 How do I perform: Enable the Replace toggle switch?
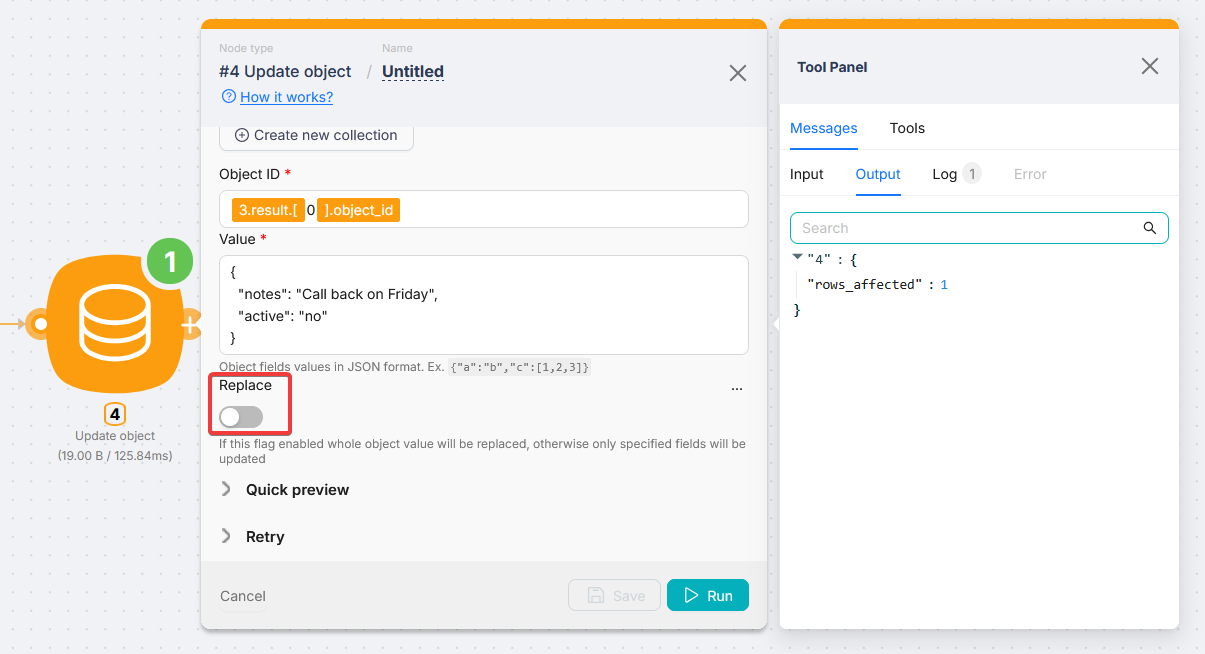coord(241,417)
